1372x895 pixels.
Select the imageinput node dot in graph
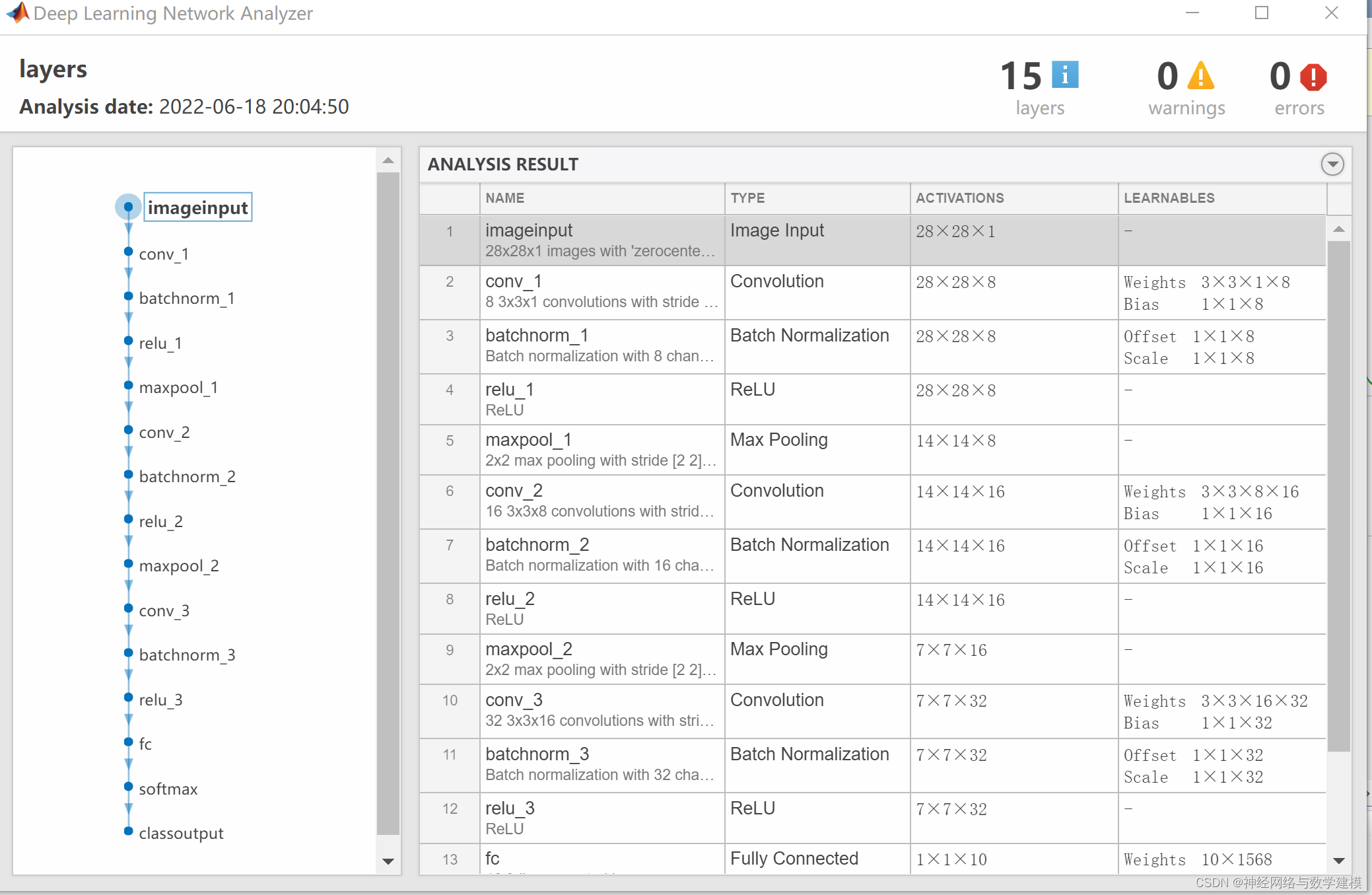128,207
